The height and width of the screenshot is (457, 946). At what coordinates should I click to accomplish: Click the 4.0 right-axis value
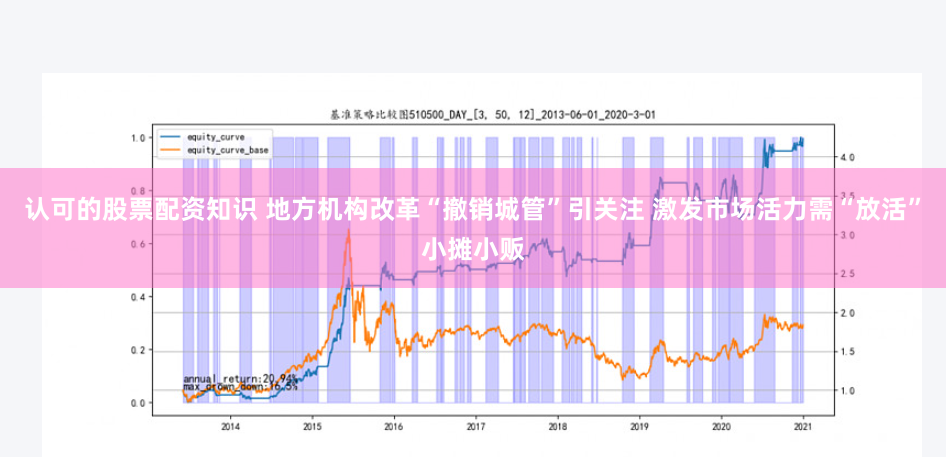(847, 157)
